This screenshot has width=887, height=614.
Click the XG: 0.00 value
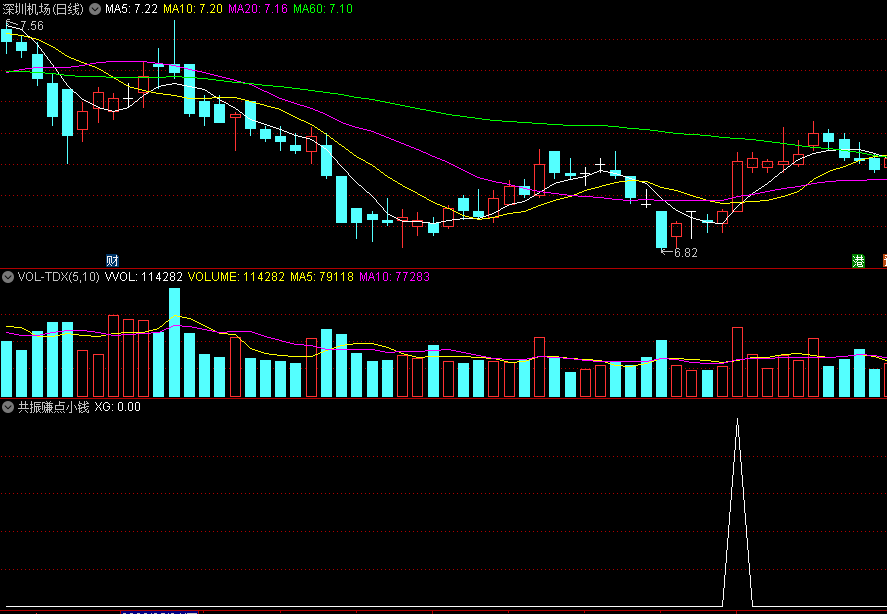point(118,407)
